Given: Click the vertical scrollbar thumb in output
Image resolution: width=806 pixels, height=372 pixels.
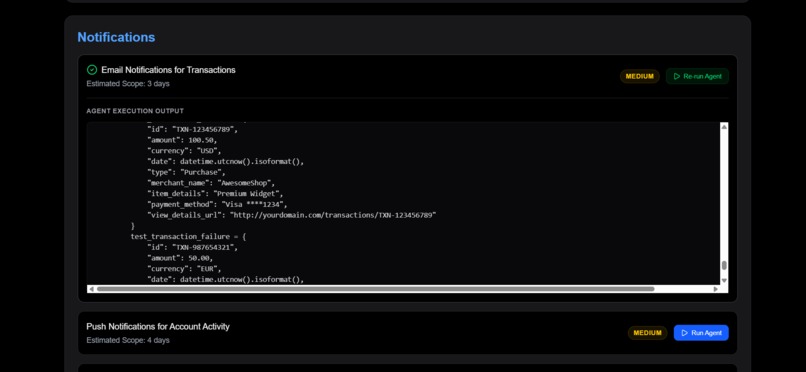Looking at the screenshot, I should (724, 265).
